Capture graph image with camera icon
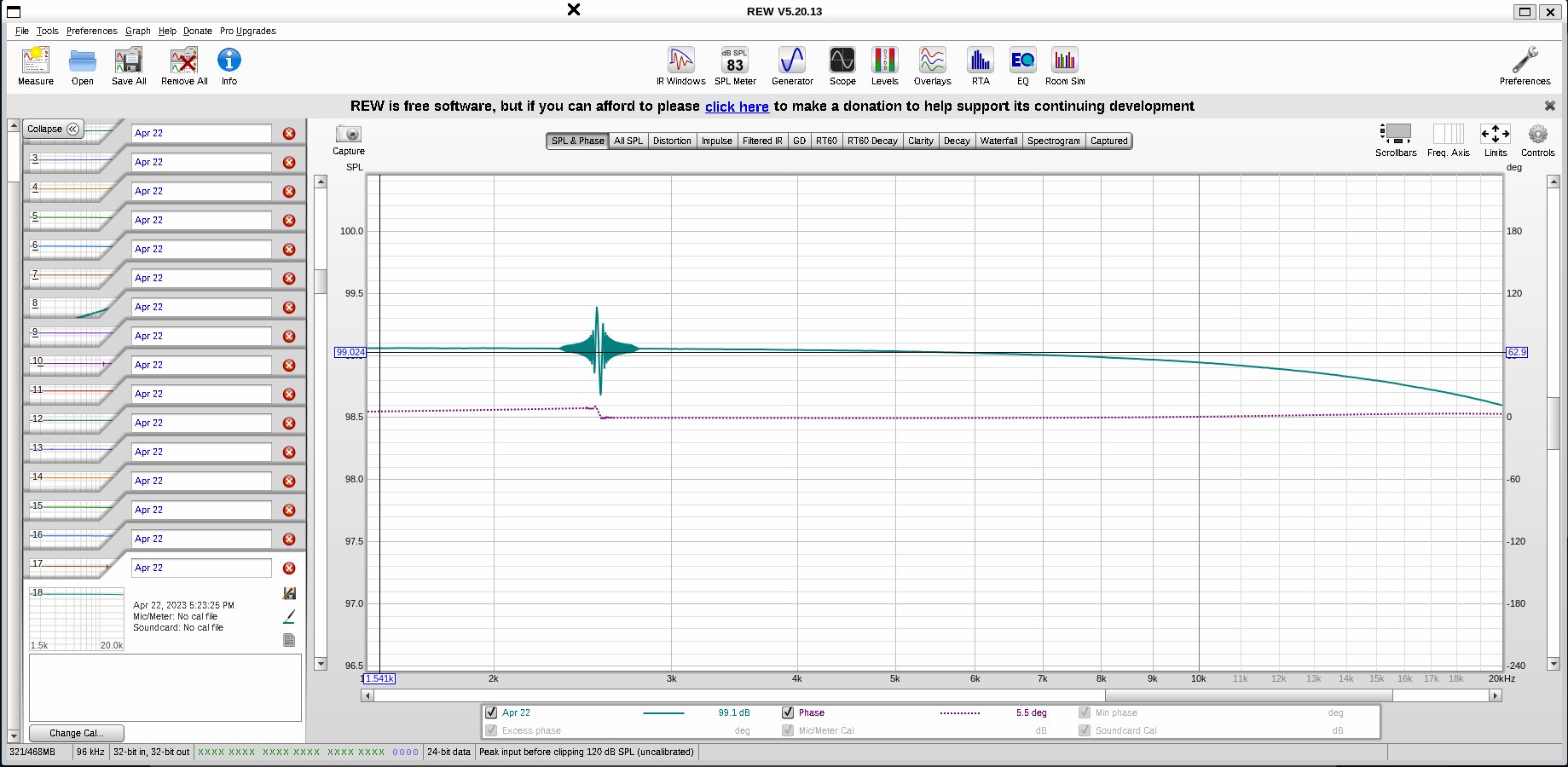 pos(349,140)
